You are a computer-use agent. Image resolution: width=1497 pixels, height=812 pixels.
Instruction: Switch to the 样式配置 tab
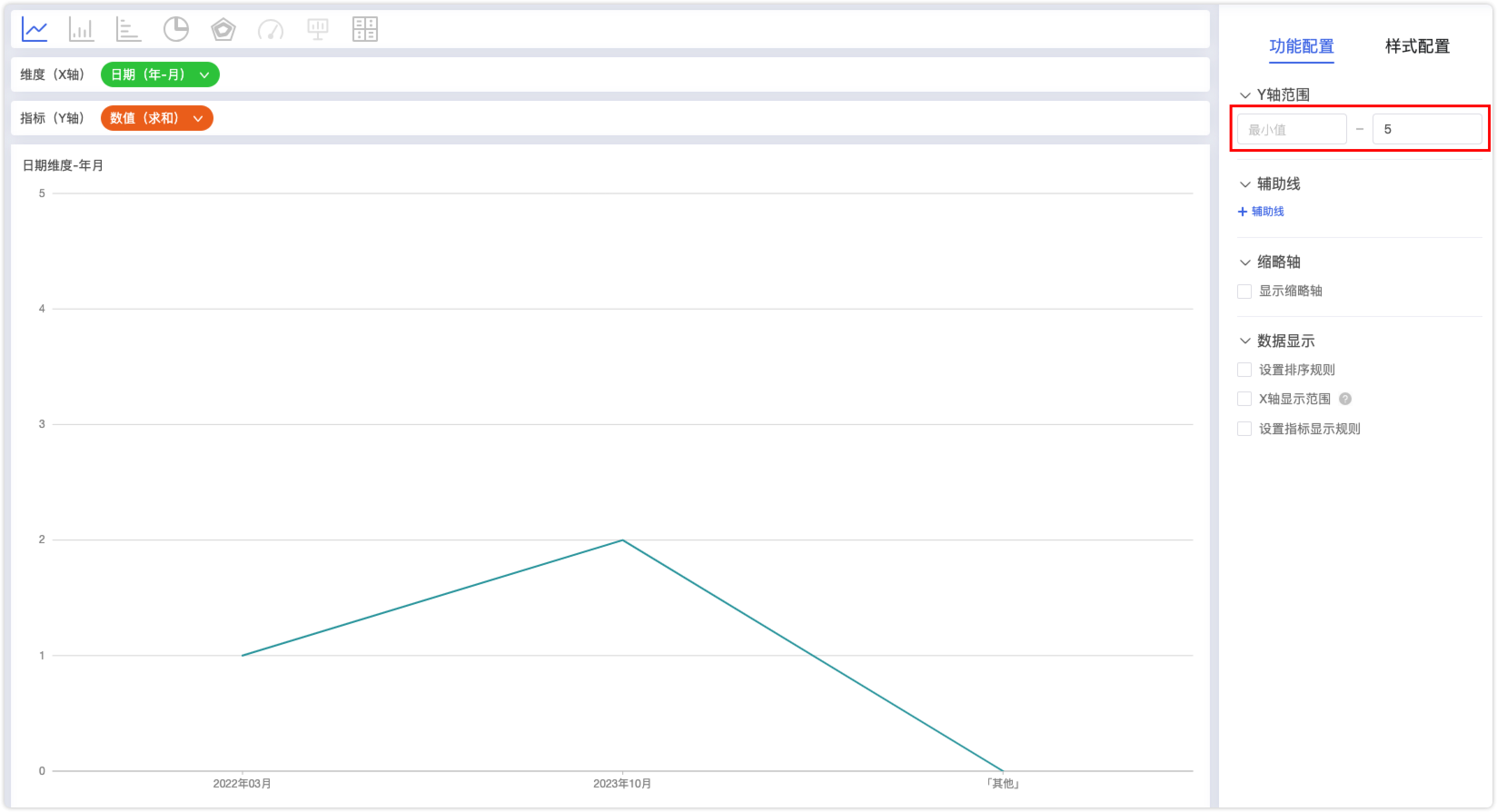1417,46
